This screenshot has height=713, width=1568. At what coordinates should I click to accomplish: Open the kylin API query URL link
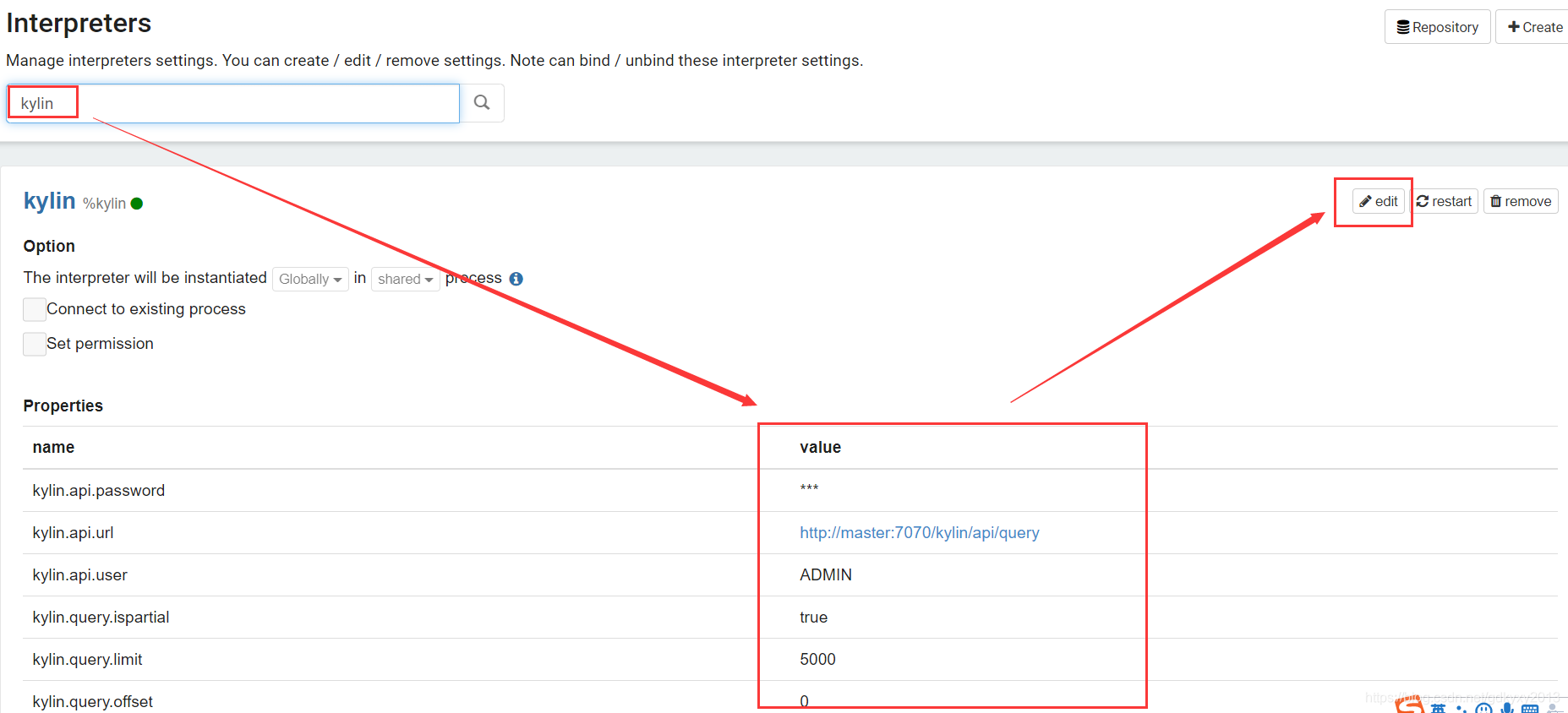coord(920,533)
